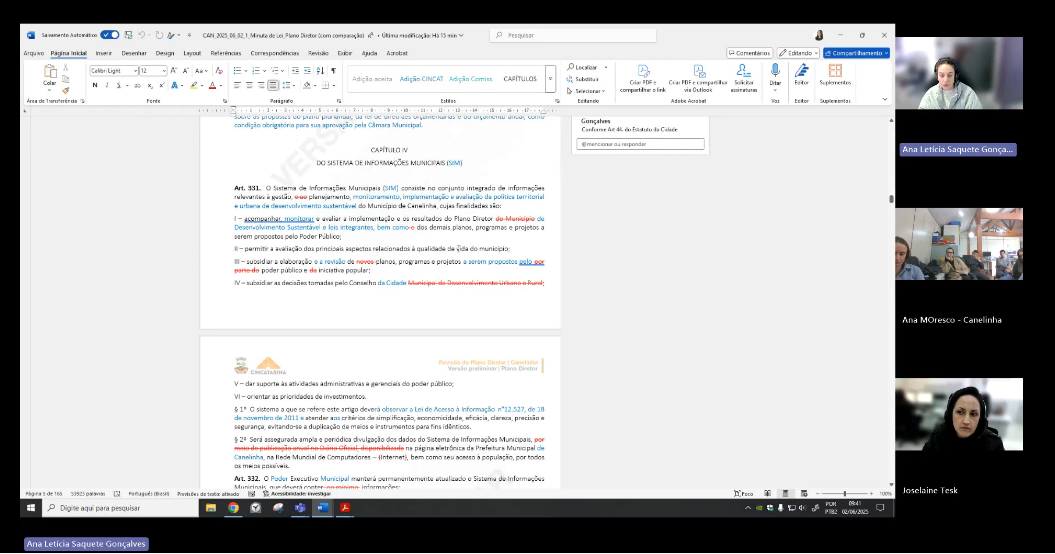1055x554 pixels.
Task: Click the comment reply field
Action: [641, 144]
